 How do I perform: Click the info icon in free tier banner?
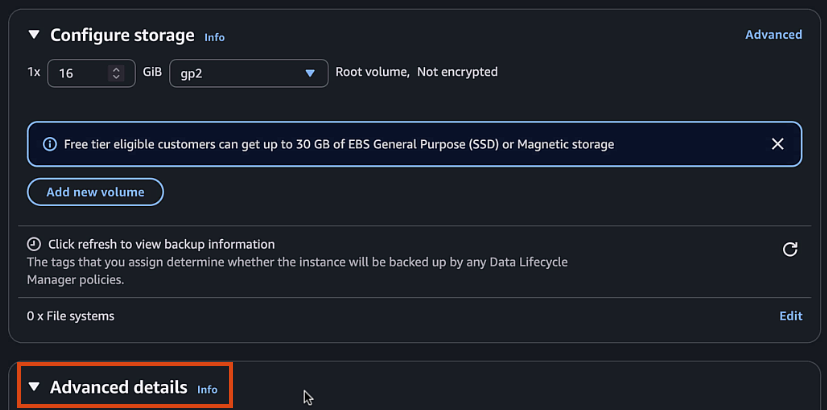coord(50,144)
